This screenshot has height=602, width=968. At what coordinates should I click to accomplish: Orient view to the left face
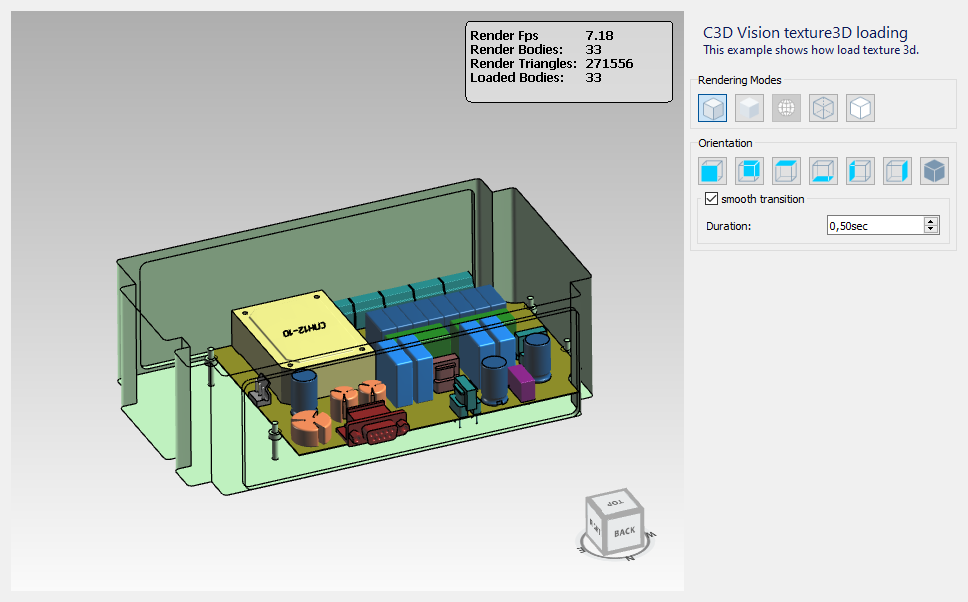click(x=861, y=171)
